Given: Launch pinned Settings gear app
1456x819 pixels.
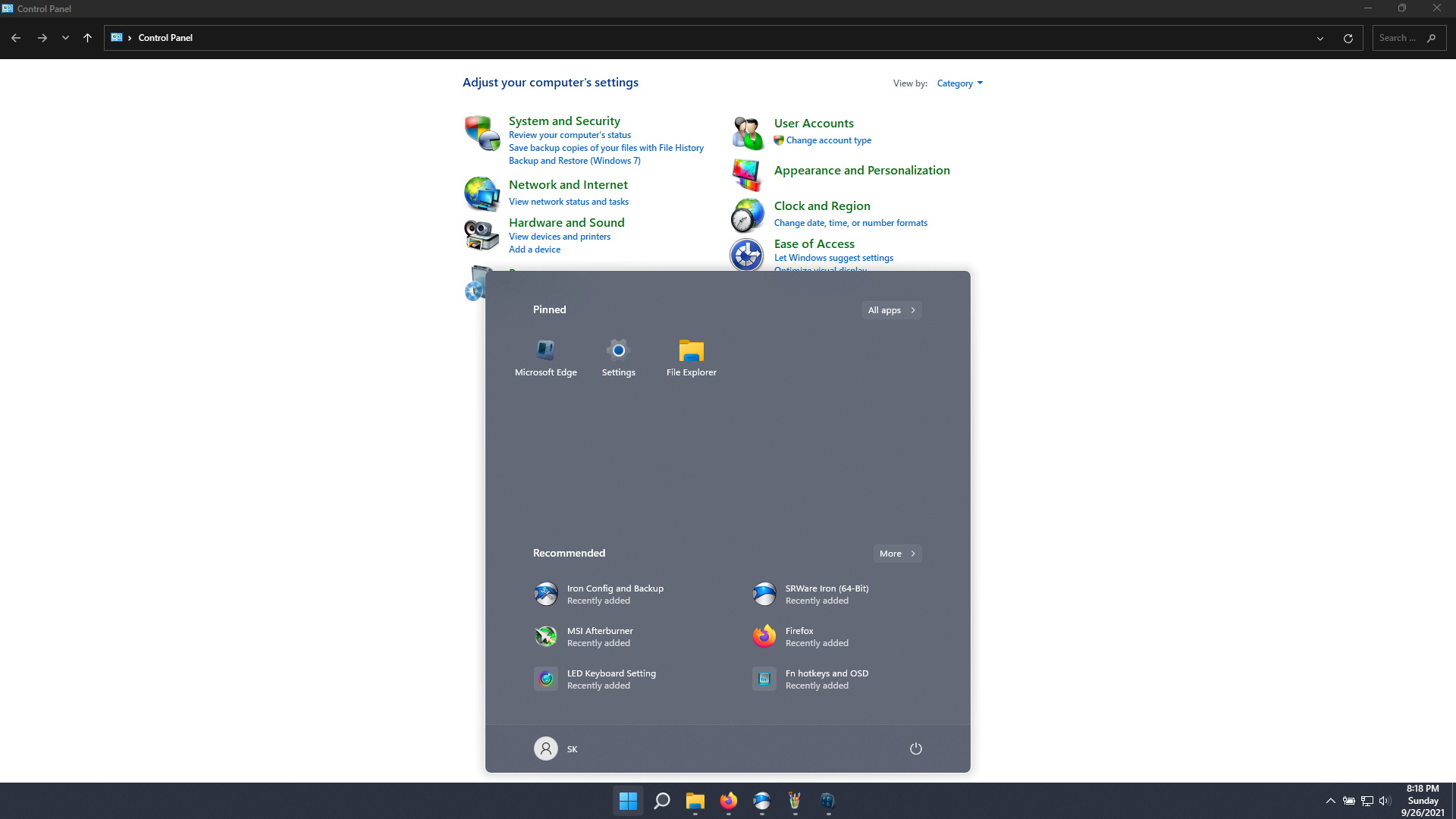Looking at the screenshot, I should [619, 358].
